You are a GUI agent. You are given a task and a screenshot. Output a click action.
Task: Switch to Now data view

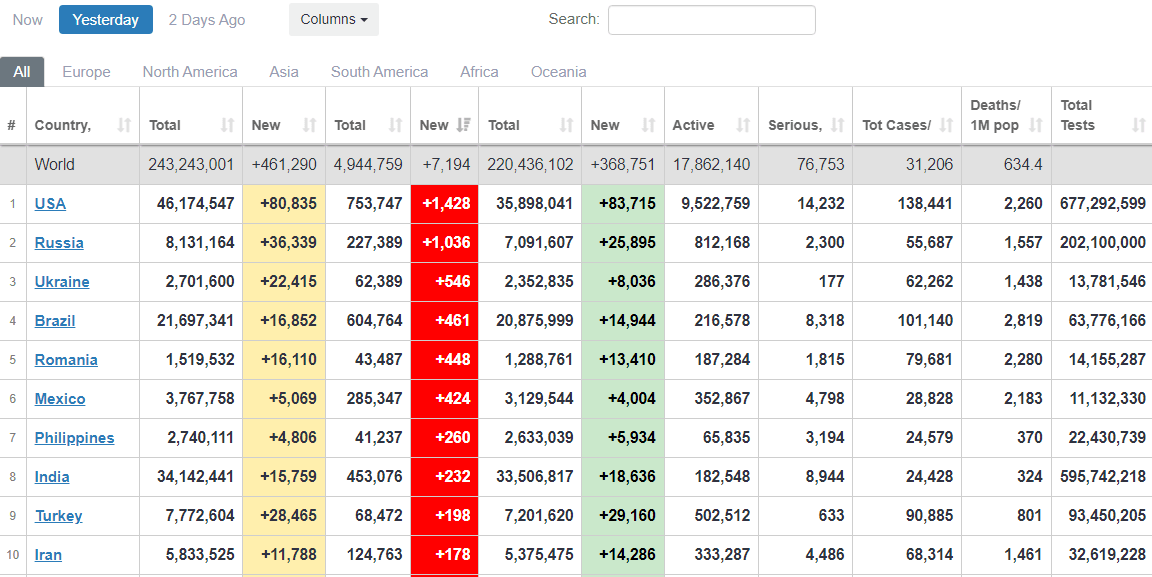(x=28, y=20)
